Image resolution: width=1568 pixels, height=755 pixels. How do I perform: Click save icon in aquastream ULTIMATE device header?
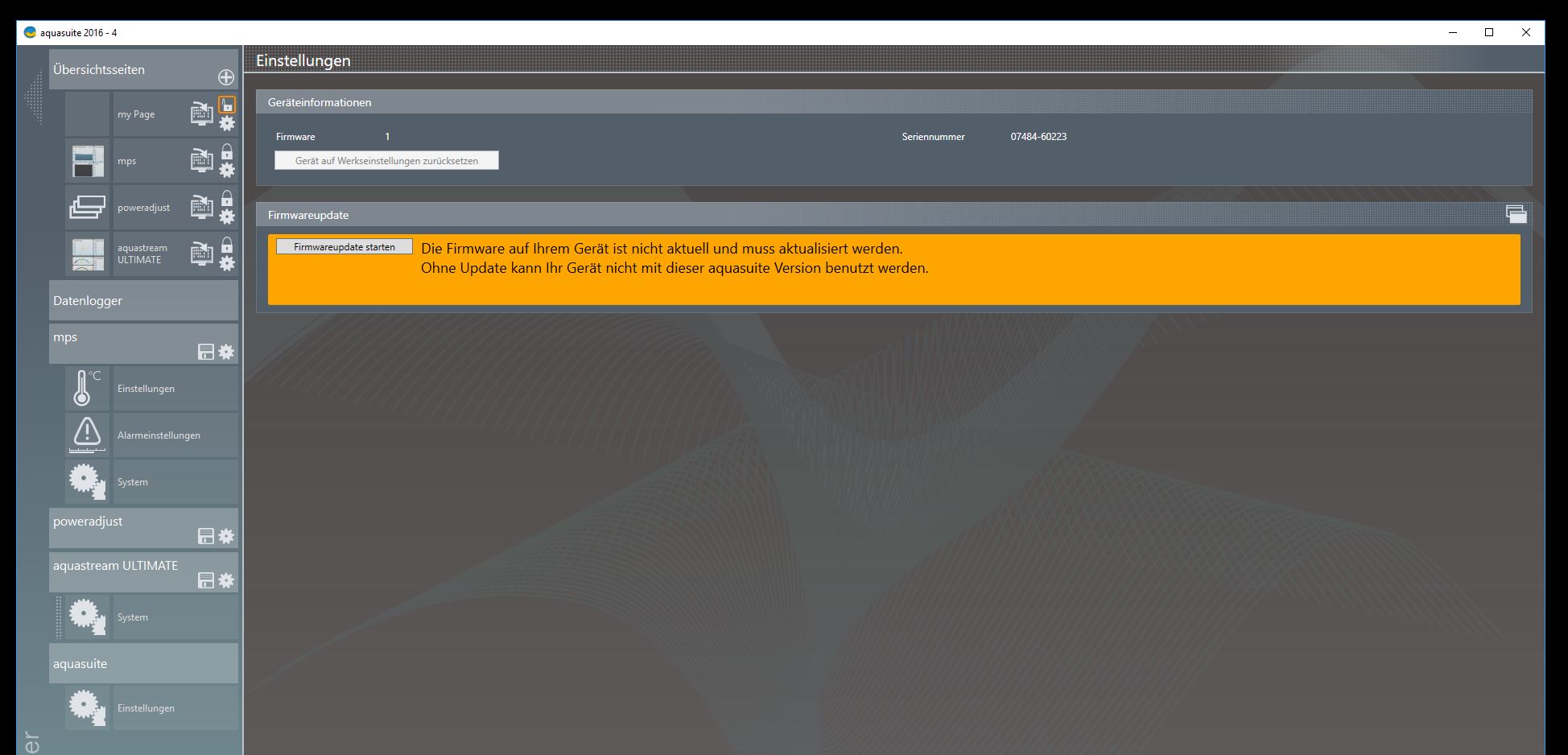pos(206,580)
